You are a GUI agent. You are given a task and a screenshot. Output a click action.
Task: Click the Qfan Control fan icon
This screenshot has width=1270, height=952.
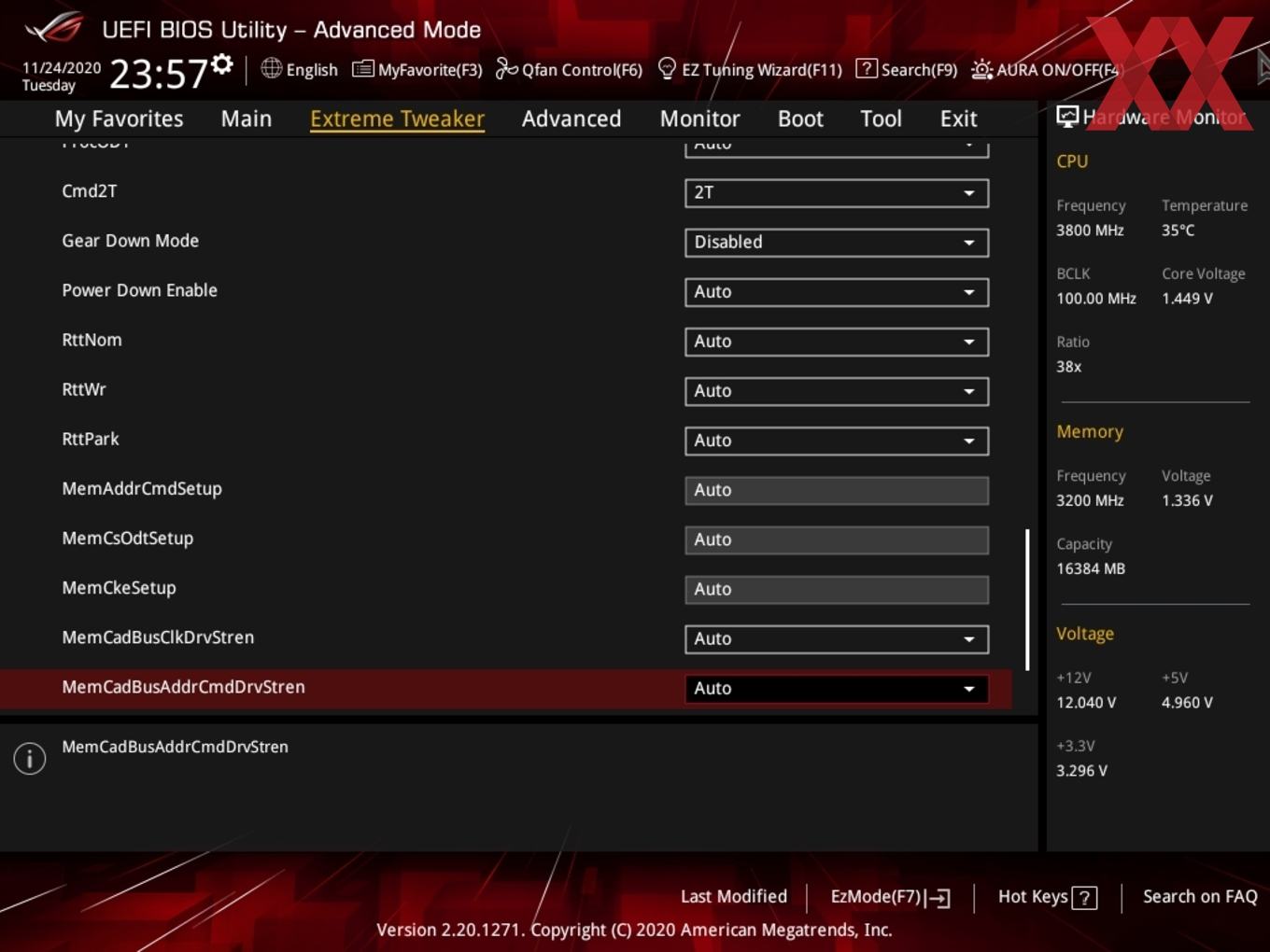(506, 68)
